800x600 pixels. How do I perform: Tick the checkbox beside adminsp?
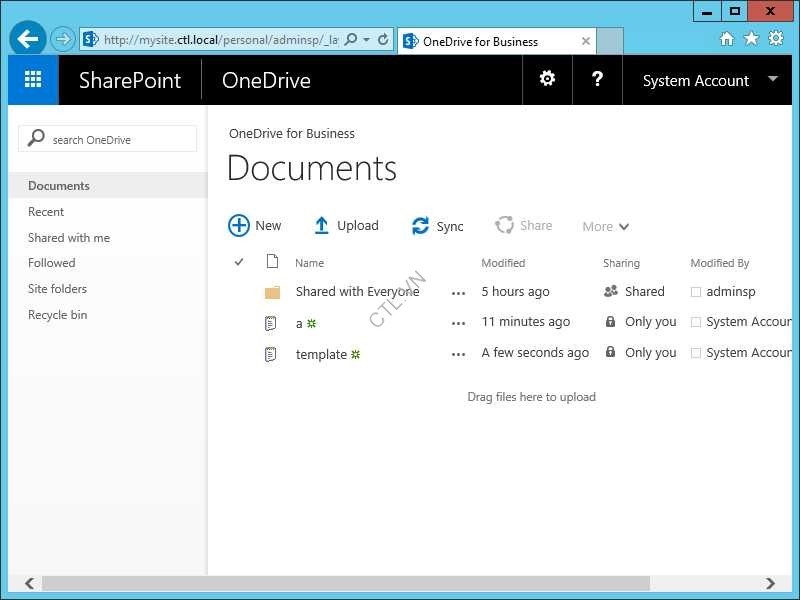pyautogui.click(x=696, y=292)
